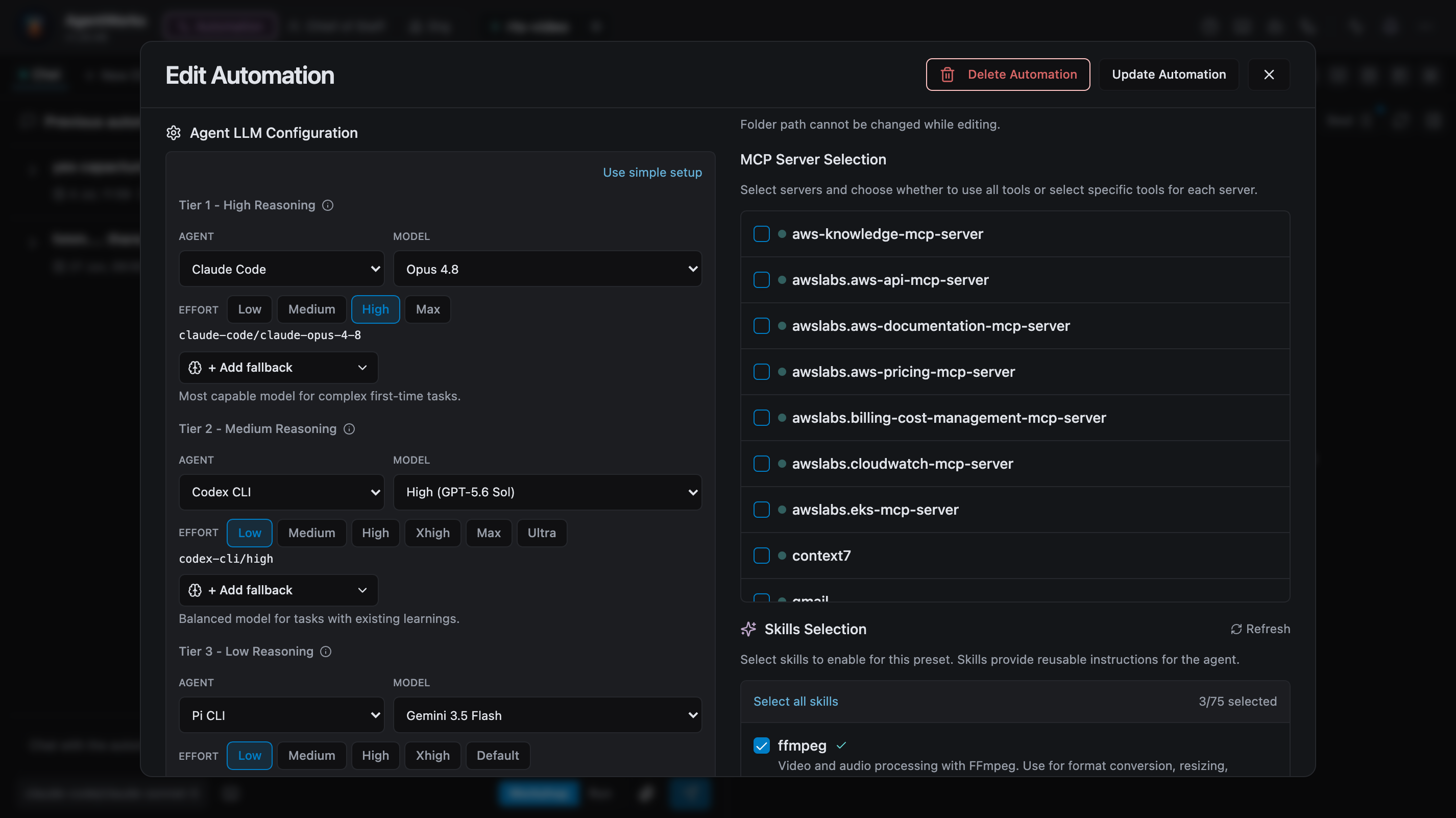Set Tier 2 effort to Xhigh
Image resolution: width=1456 pixels, height=818 pixels.
click(x=433, y=533)
